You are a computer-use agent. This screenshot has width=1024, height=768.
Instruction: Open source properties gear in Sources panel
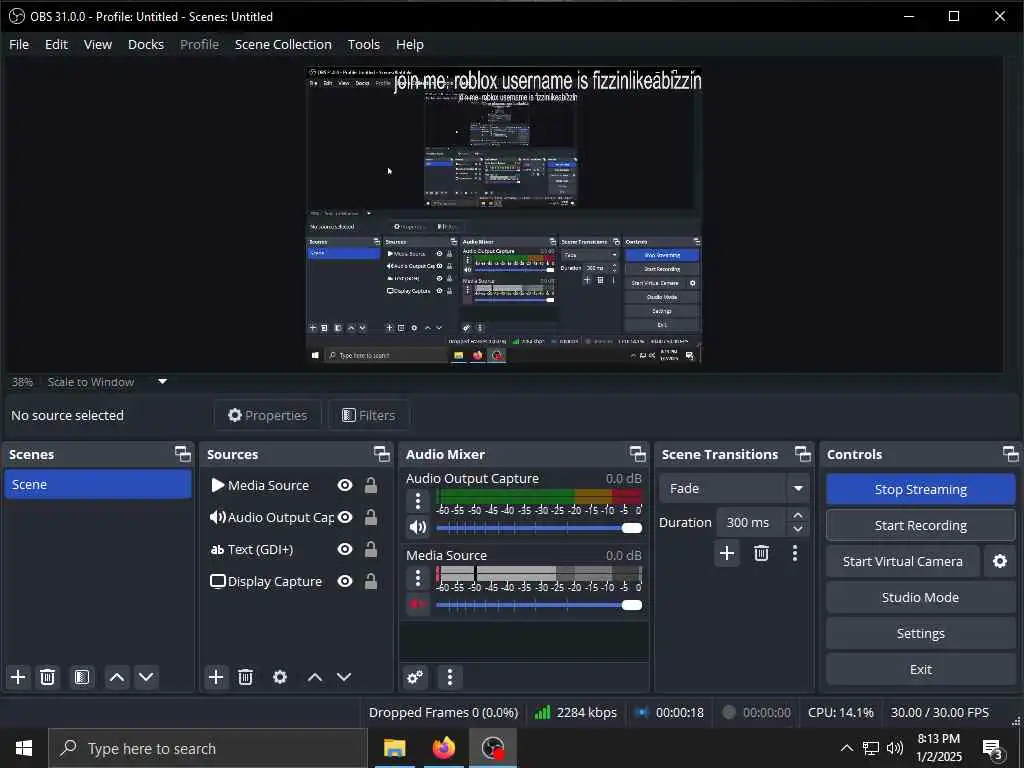(280, 677)
